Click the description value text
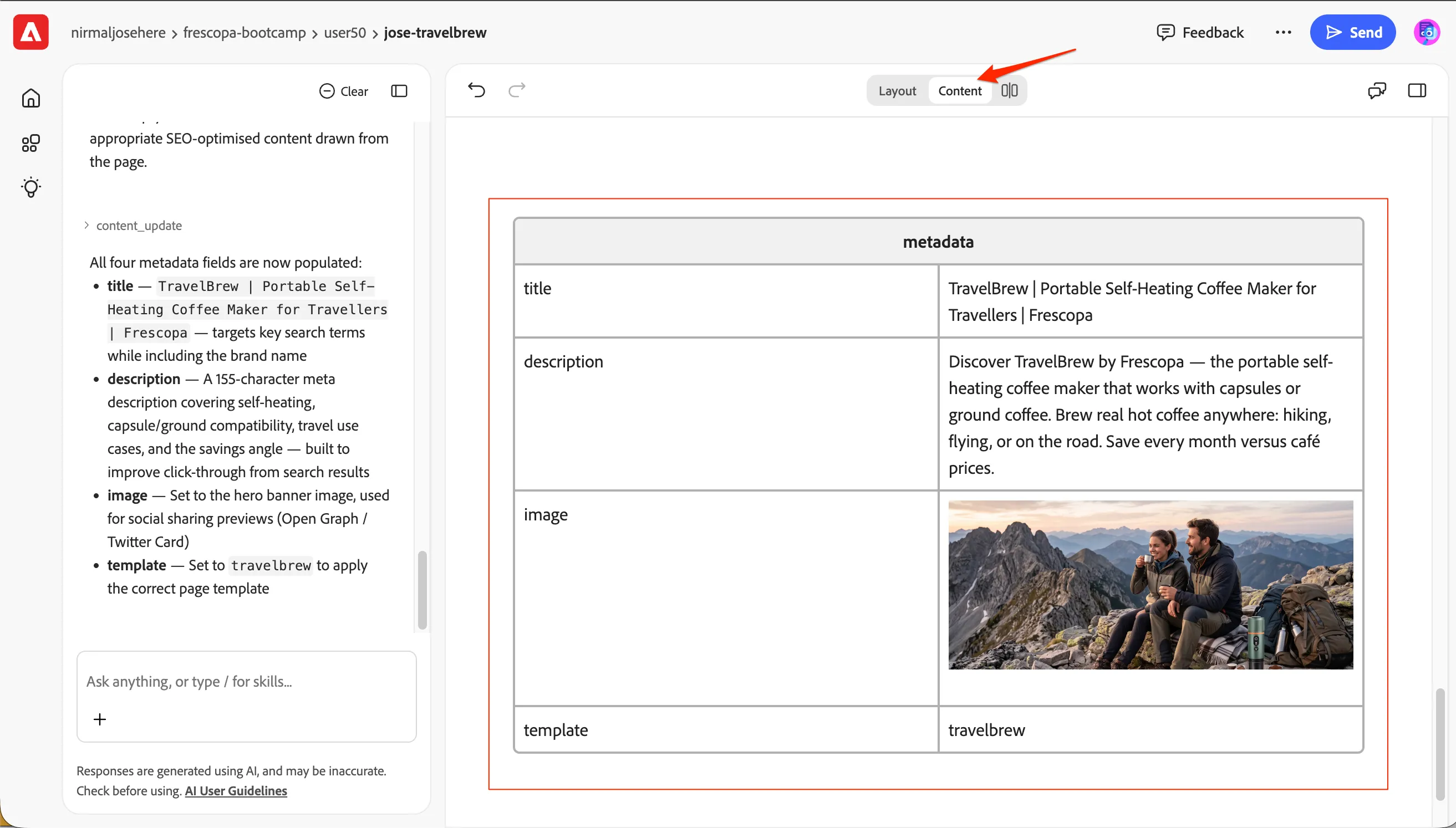1456x828 pixels. coord(1141,415)
